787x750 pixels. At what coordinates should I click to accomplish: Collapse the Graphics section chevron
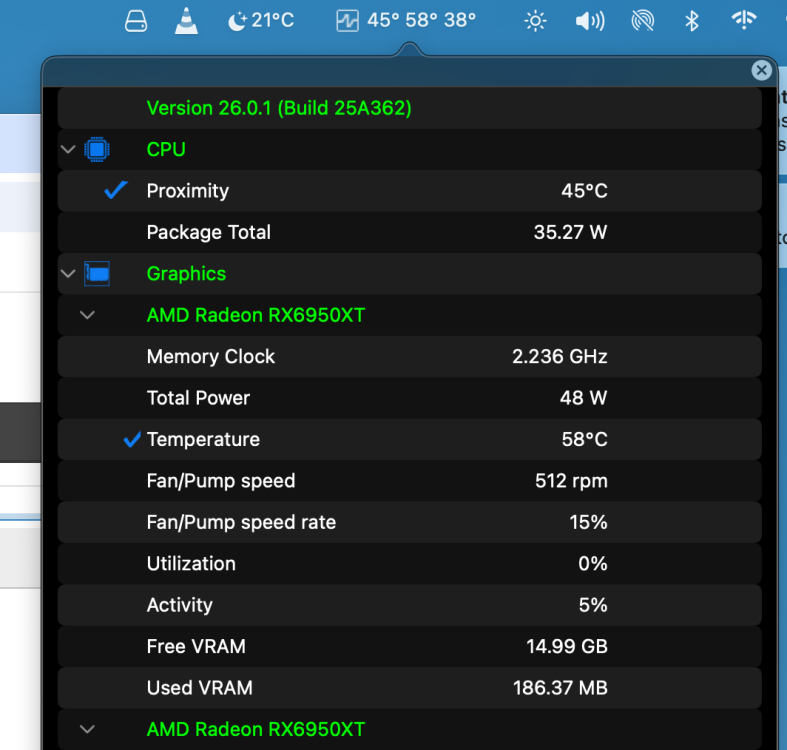[68, 274]
